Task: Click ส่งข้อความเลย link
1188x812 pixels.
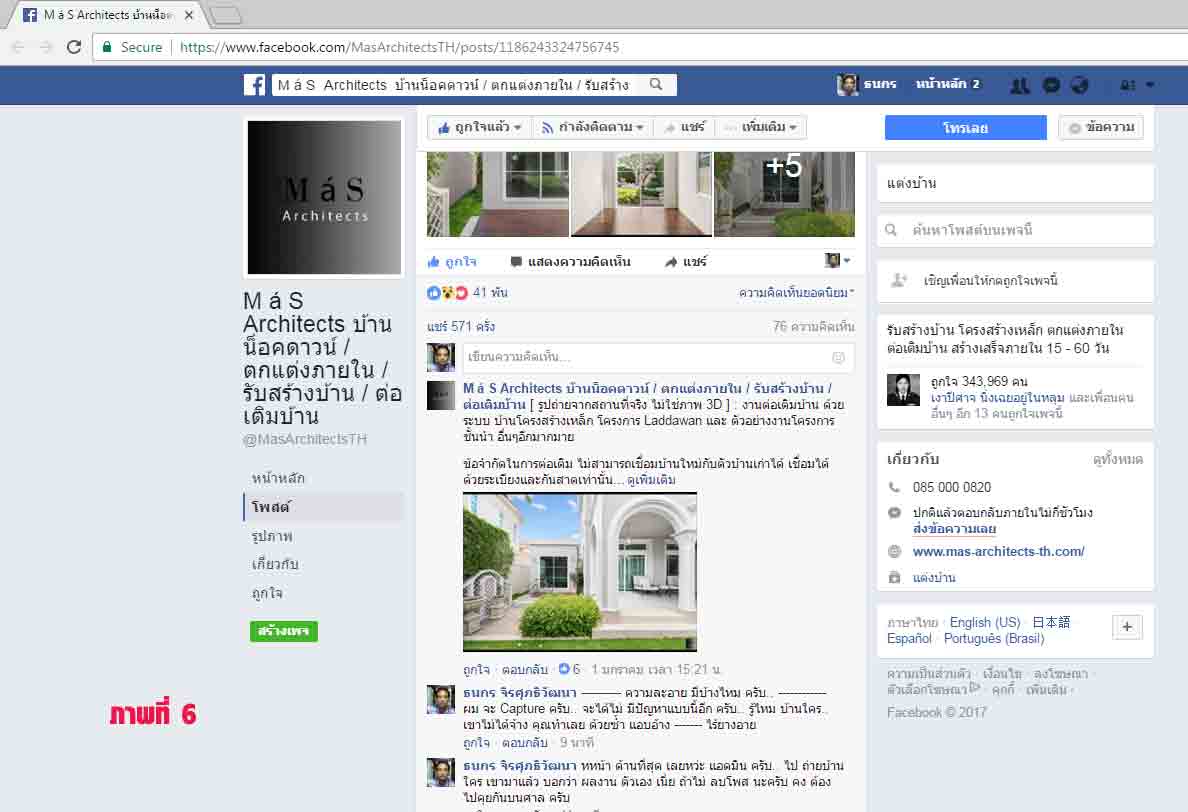Action: [x=955, y=529]
